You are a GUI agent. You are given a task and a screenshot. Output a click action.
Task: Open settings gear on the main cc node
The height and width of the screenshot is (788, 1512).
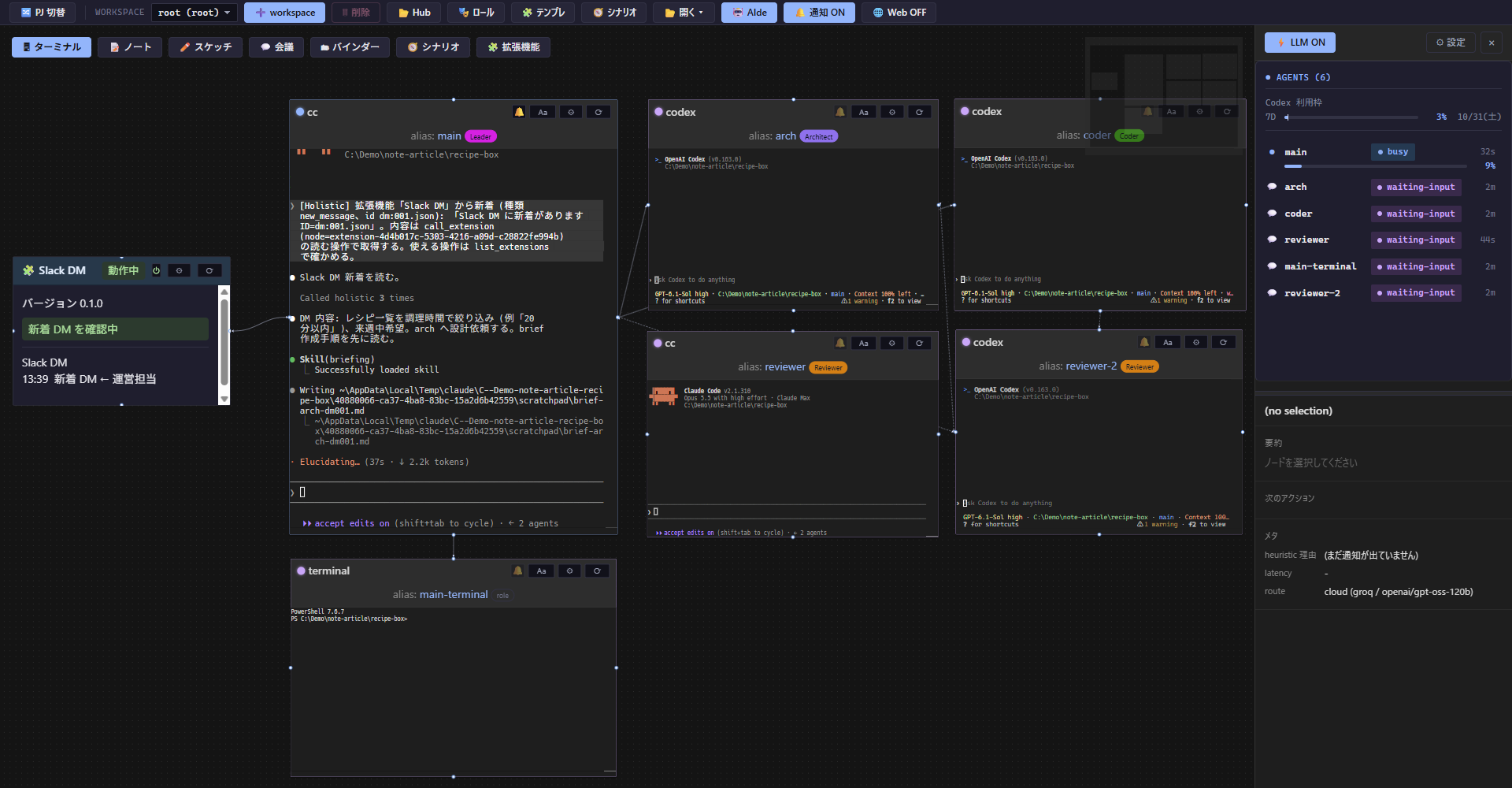(x=571, y=112)
